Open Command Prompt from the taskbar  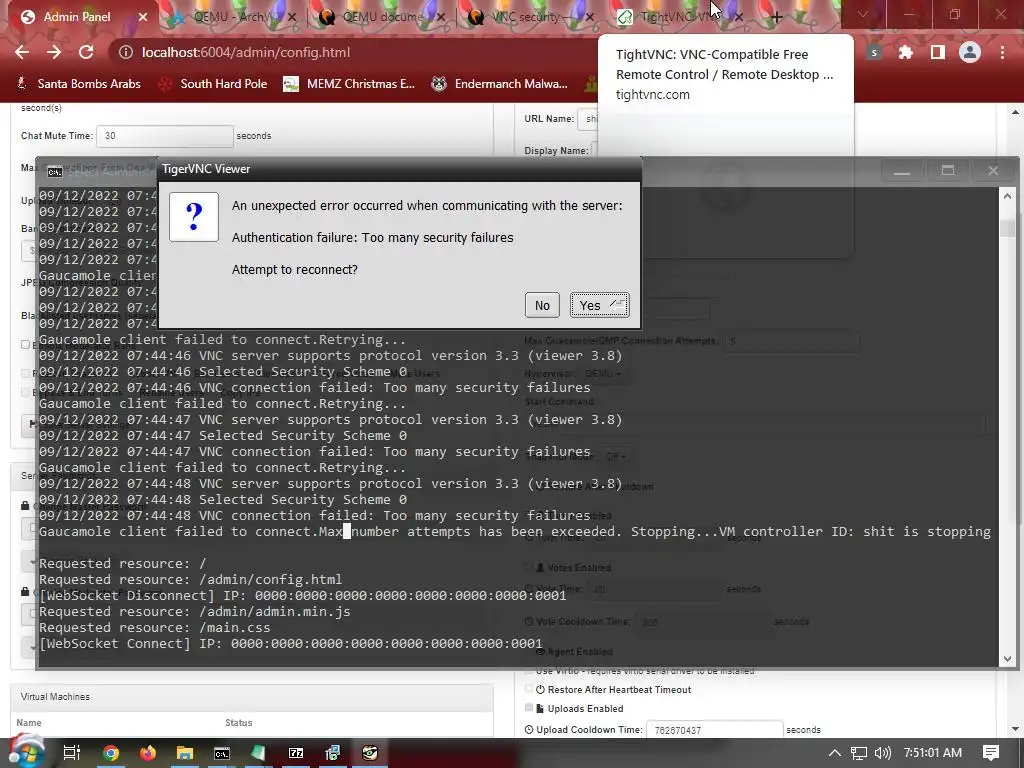222,753
